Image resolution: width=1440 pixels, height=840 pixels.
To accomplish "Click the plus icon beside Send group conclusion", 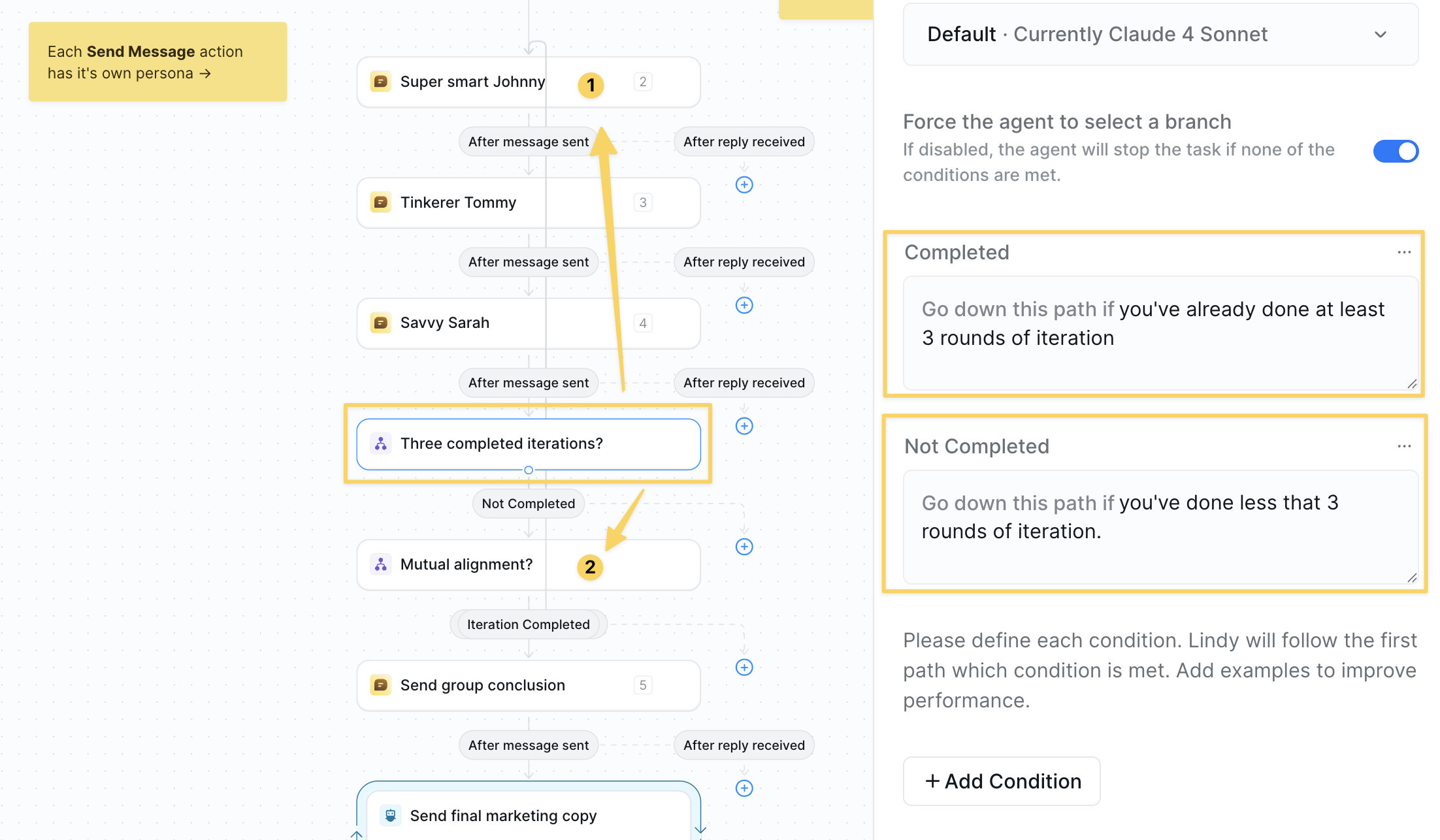I will click(744, 667).
